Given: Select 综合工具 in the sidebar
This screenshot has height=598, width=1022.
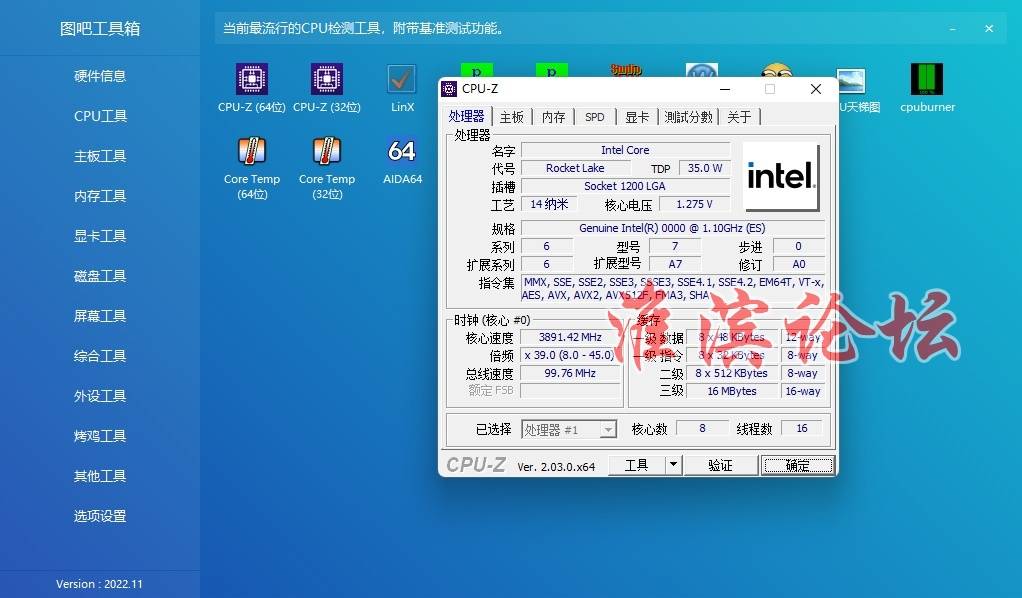Looking at the screenshot, I should pyautogui.click(x=100, y=356).
